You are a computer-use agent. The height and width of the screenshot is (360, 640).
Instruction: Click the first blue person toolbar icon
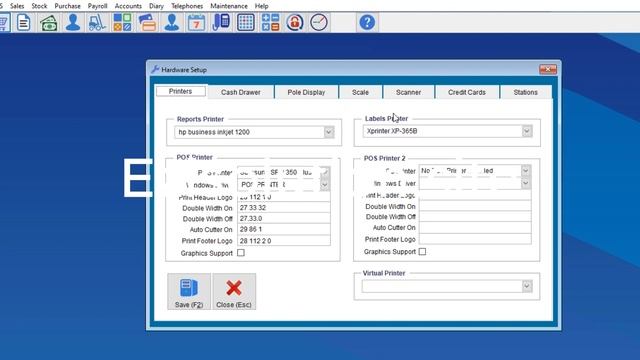coord(73,22)
